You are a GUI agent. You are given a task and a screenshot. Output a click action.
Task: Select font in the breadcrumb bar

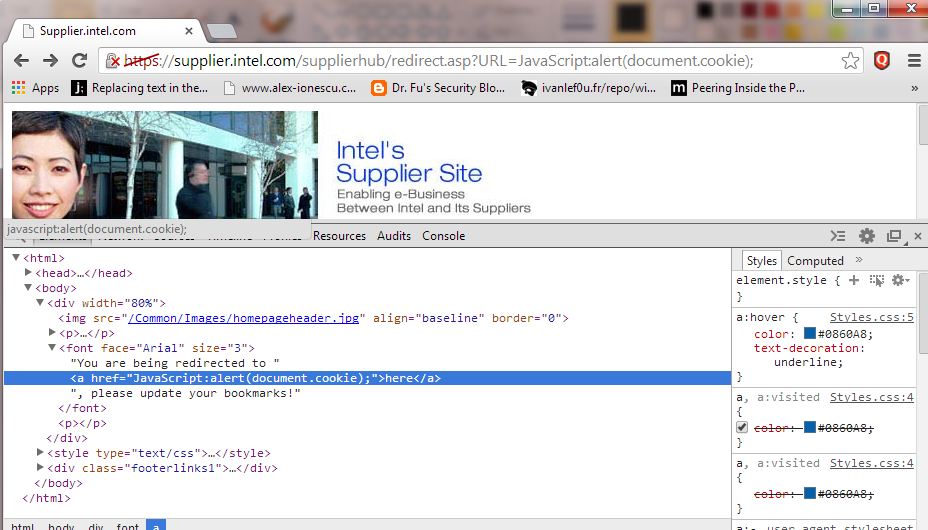[128, 526]
